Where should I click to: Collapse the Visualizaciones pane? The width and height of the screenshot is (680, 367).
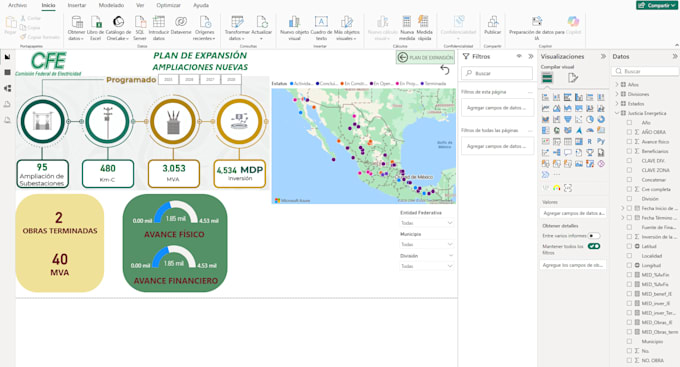[603, 56]
